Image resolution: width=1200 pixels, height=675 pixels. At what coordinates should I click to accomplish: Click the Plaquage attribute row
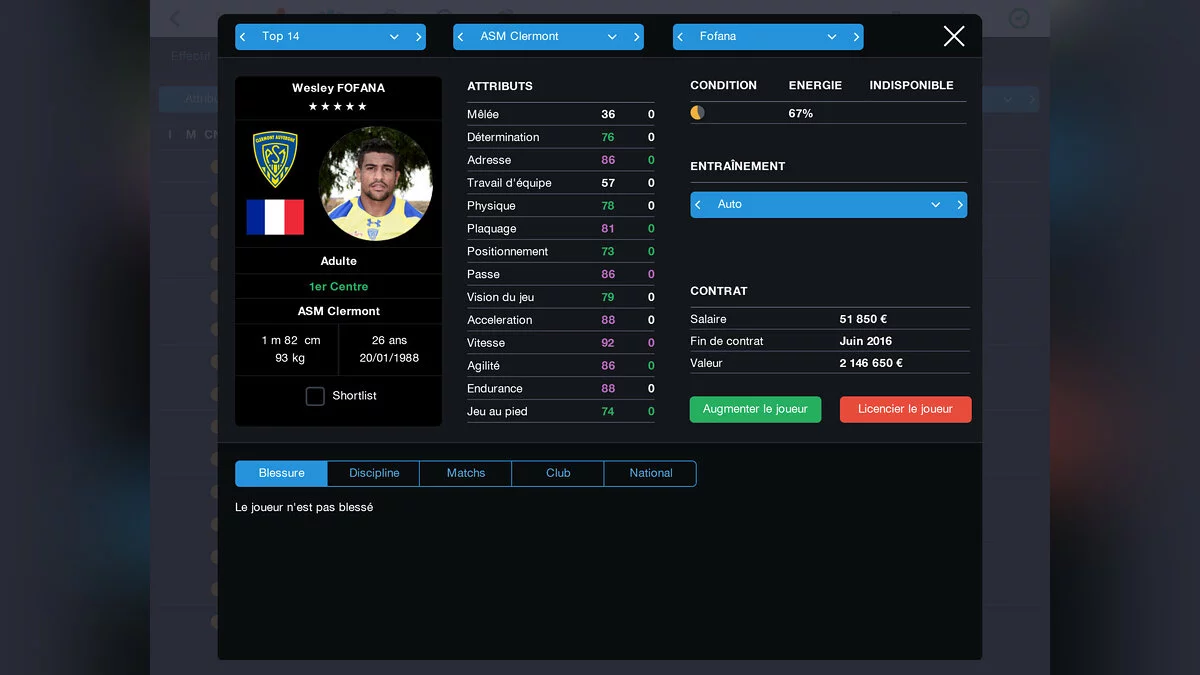[x=561, y=229]
